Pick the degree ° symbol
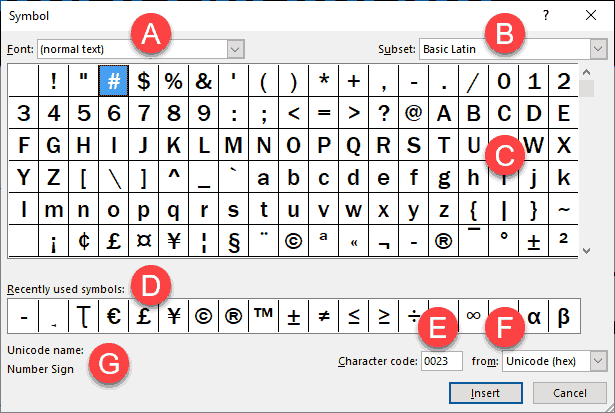Image resolution: width=615 pixels, height=413 pixels. click(504, 241)
